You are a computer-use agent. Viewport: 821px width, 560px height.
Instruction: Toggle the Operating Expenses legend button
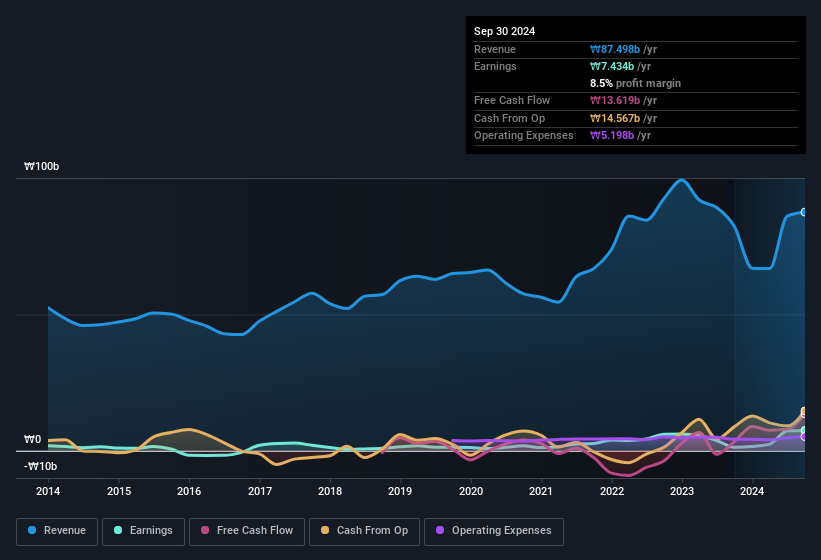[x=494, y=531]
